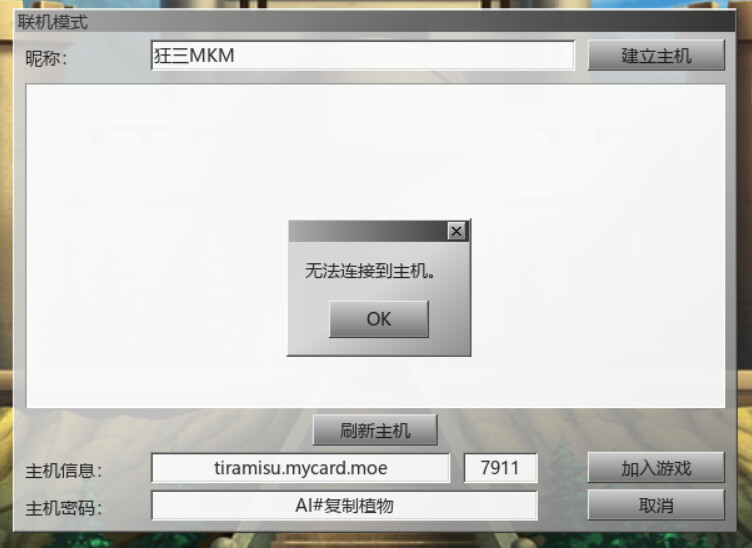
Task: Refresh hosts with the 刷新主机 button
Action: tap(375, 430)
